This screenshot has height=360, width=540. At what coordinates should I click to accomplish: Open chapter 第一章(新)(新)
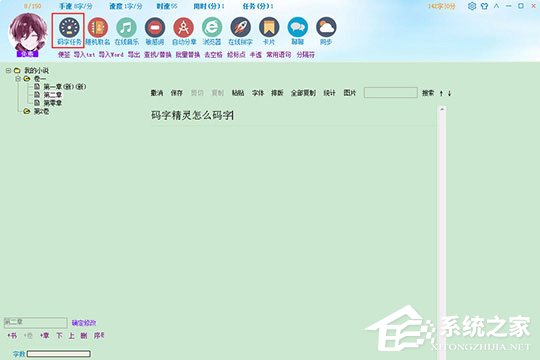click(64, 87)
